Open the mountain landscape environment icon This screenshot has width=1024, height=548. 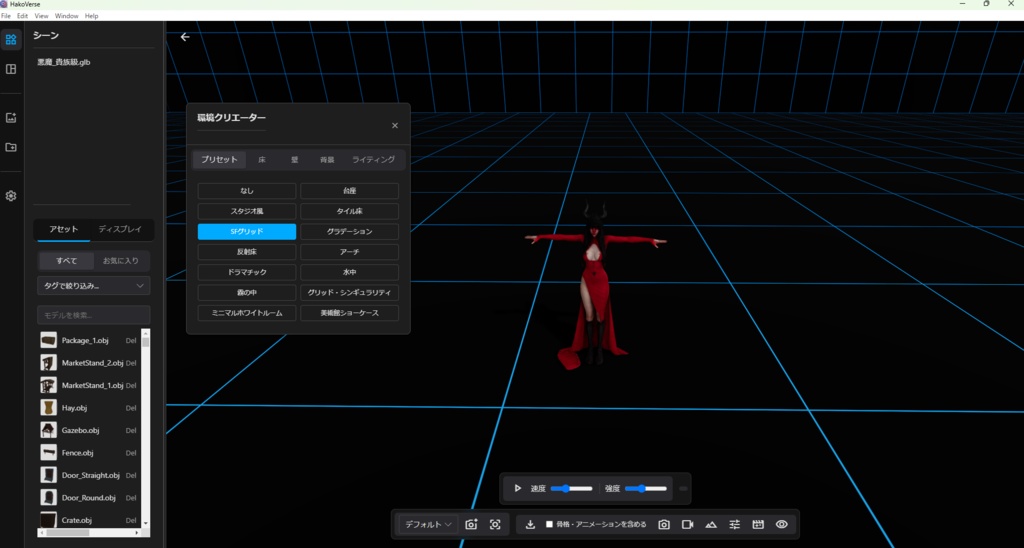pos(711,524)
